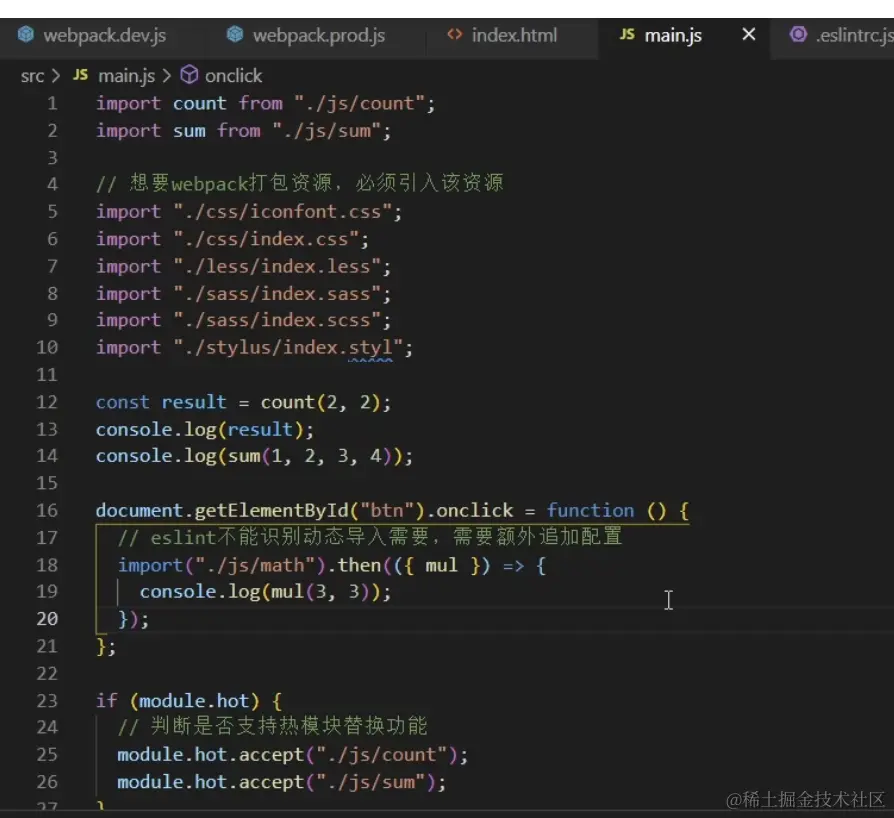Viewport: 894px width, 818px height.
Task: Click the hot module comment on line 24
Action: click(x=272, y=726)
